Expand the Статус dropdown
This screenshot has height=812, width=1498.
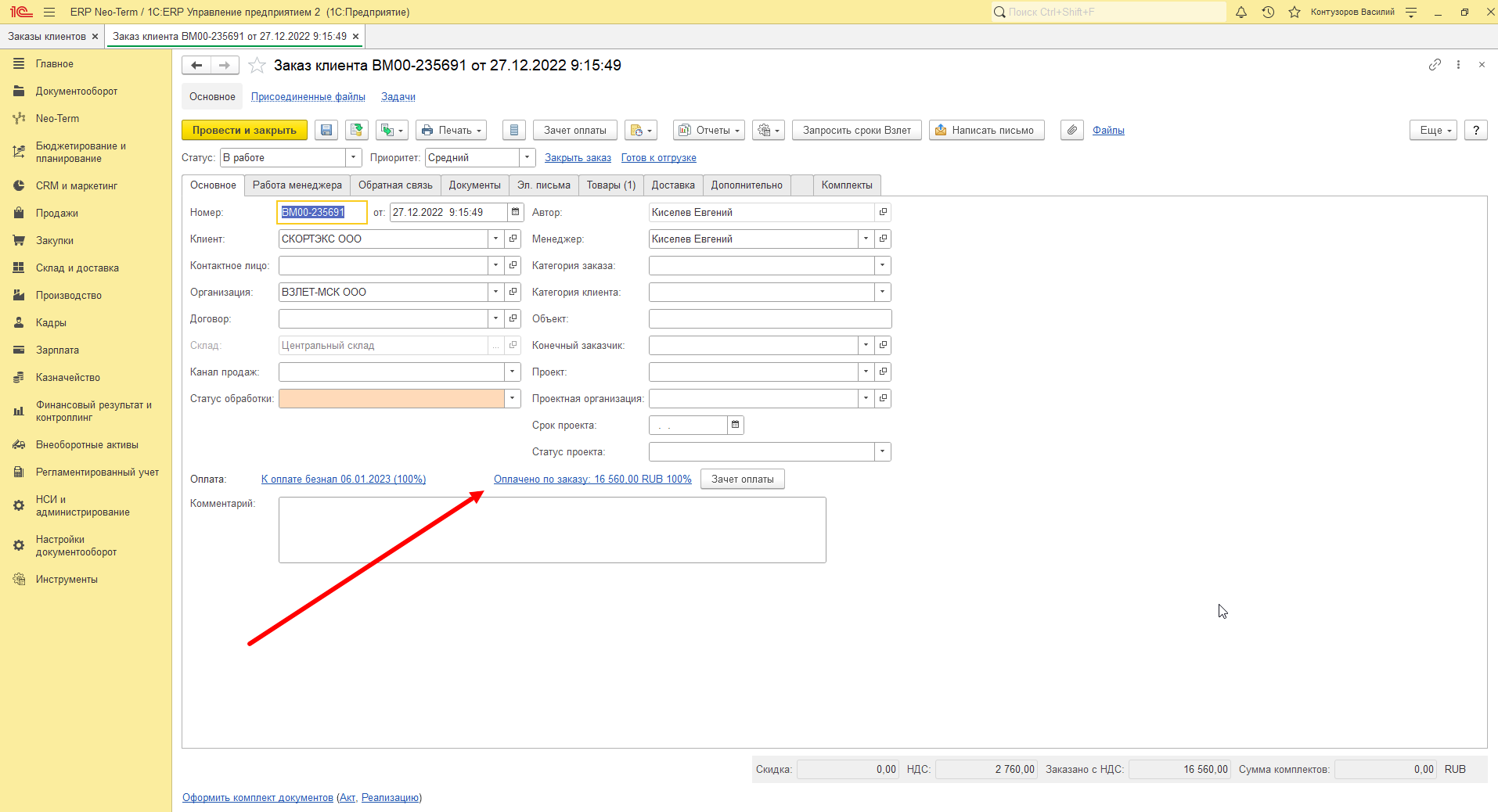pyautogui.click(x=354, y=157)
